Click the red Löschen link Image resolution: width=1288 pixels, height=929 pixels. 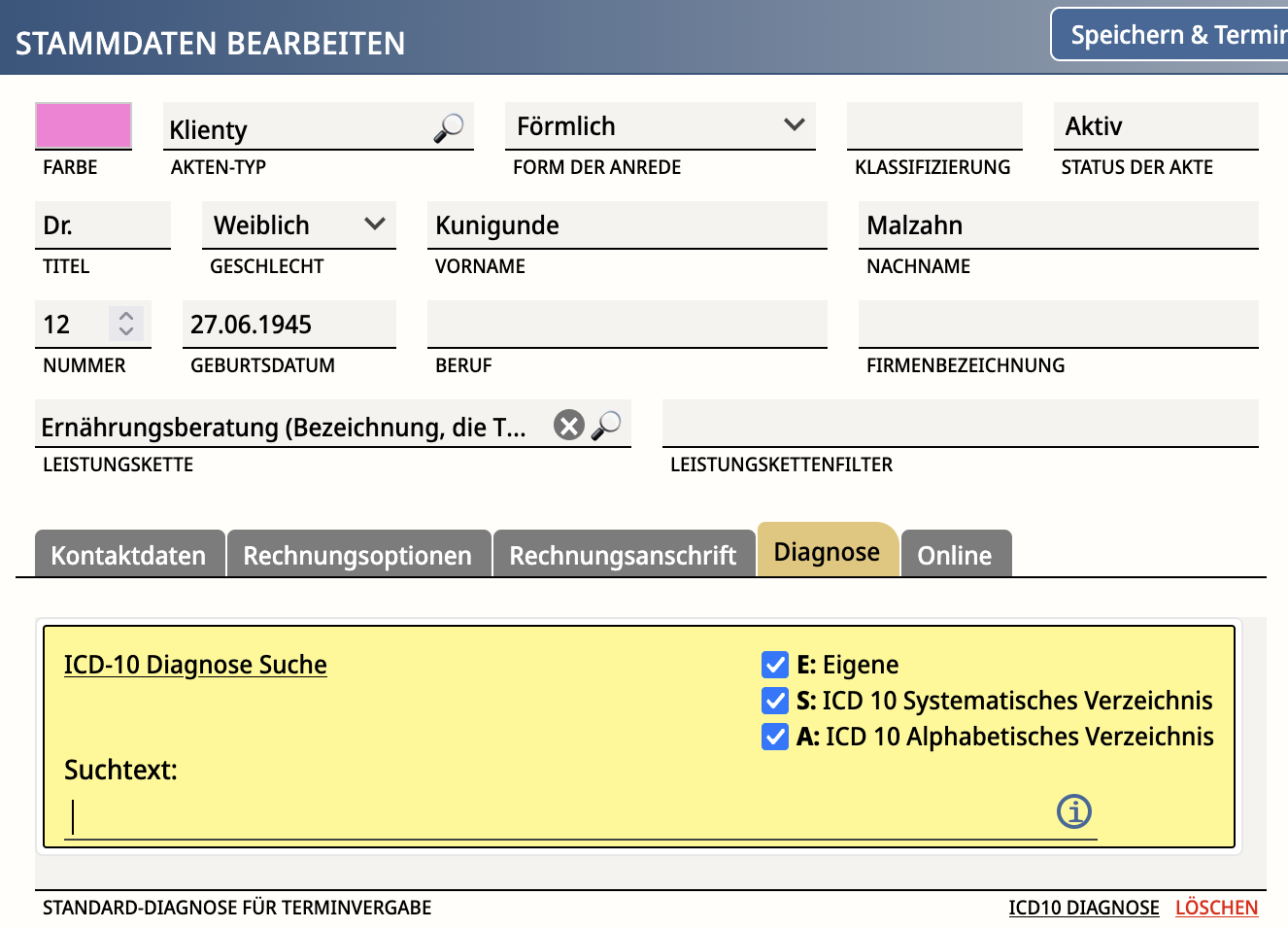(1216, 908)
